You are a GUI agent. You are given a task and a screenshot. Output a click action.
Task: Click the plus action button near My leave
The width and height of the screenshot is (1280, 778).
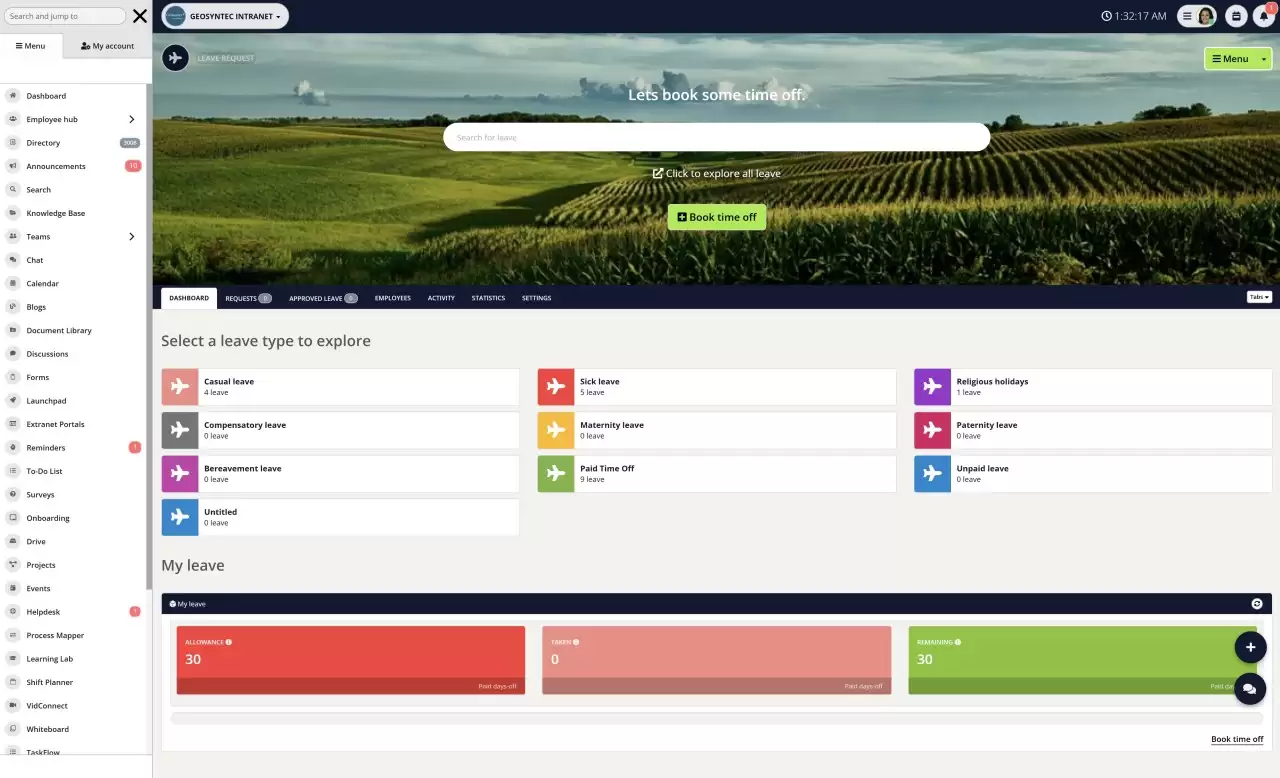[1250, 647]
